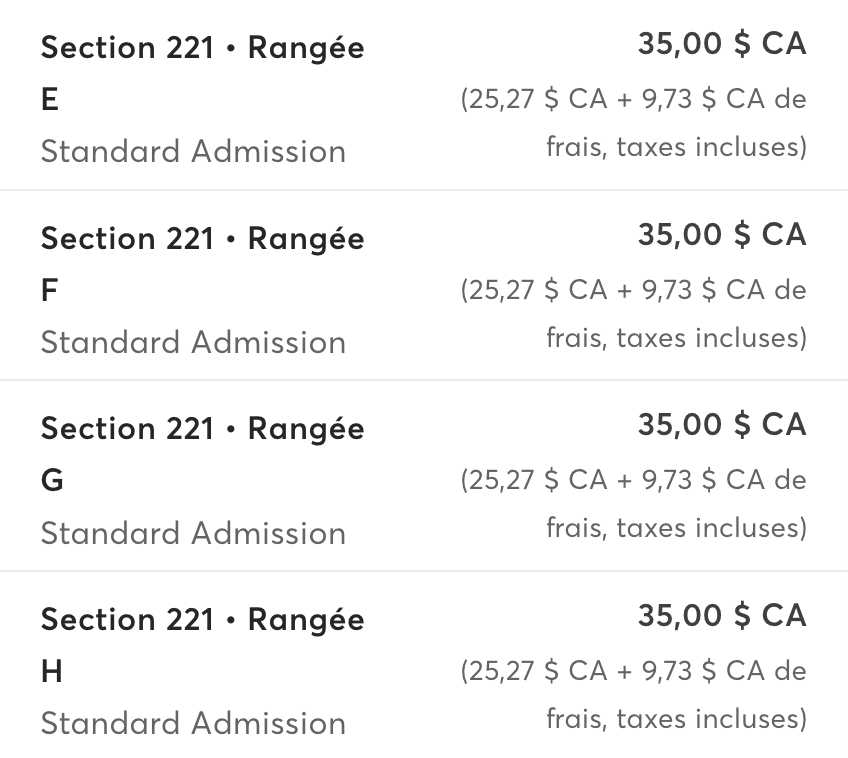
Task: Click the fee breakdown text for Rangée E
Action: click(x=633, y=123)
